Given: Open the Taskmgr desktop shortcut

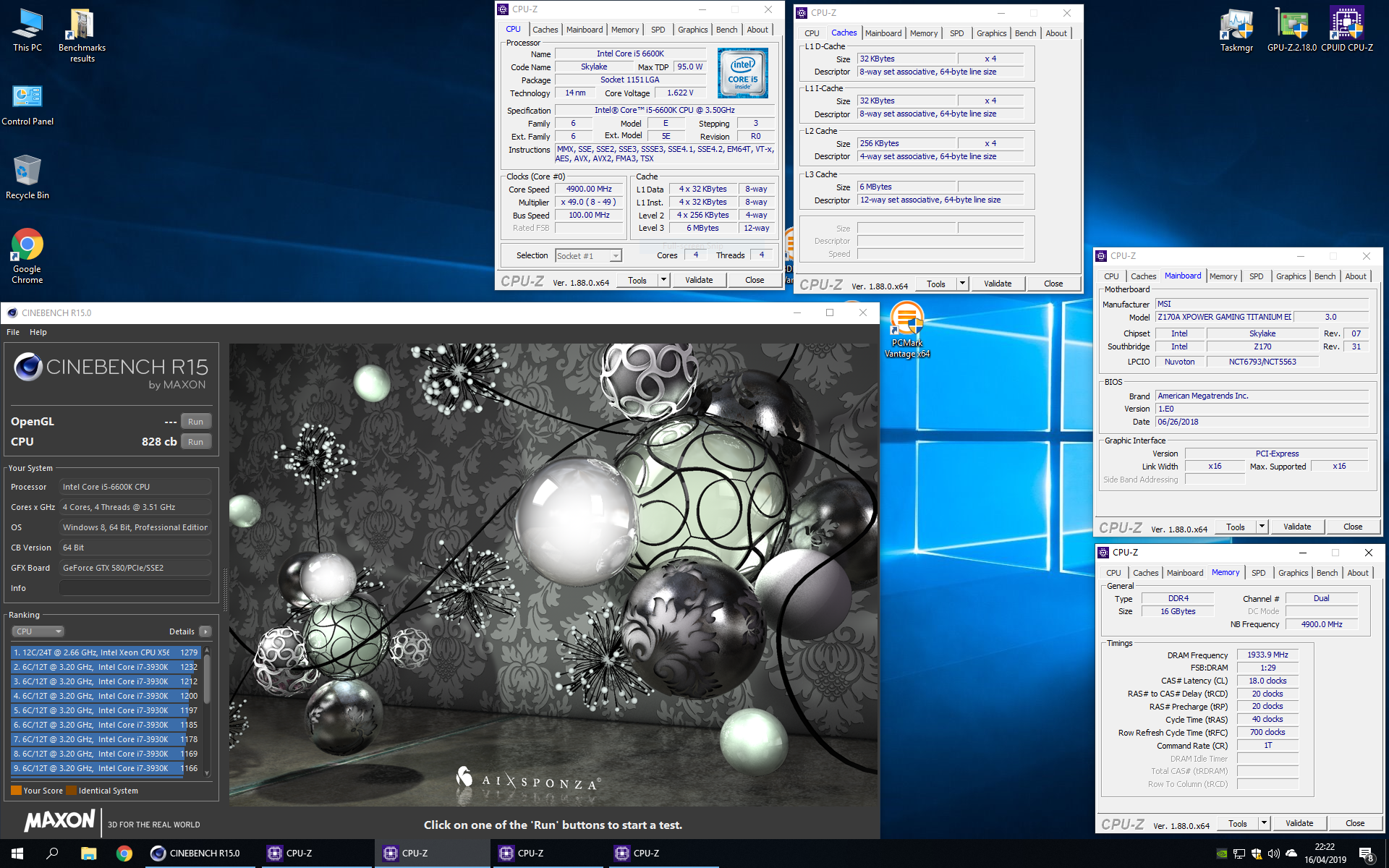Looking at the screenshot, I should tap(1236, 30).
